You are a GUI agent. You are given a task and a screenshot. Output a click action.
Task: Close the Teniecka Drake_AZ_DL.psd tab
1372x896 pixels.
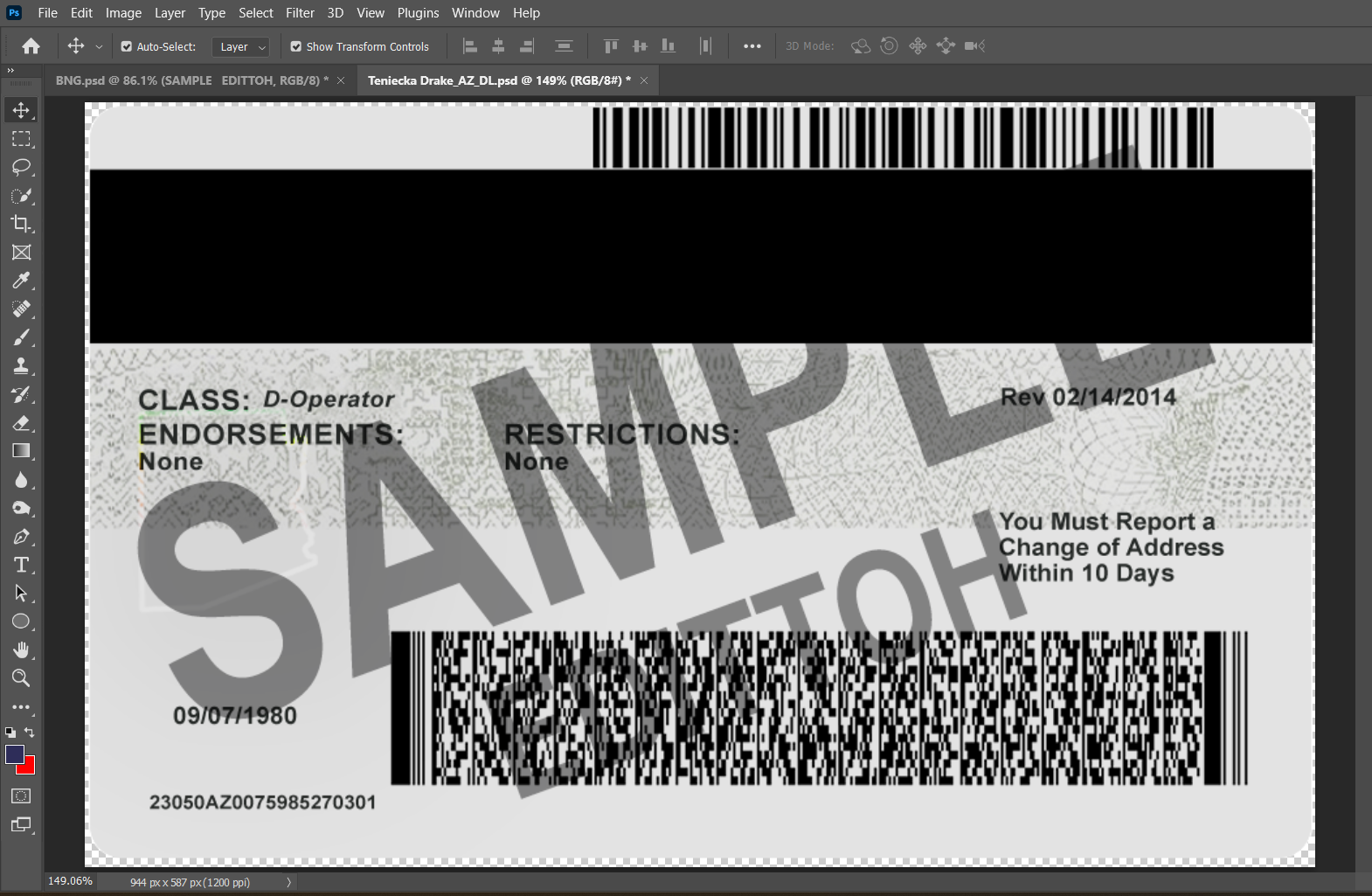[x=644, y=80]
